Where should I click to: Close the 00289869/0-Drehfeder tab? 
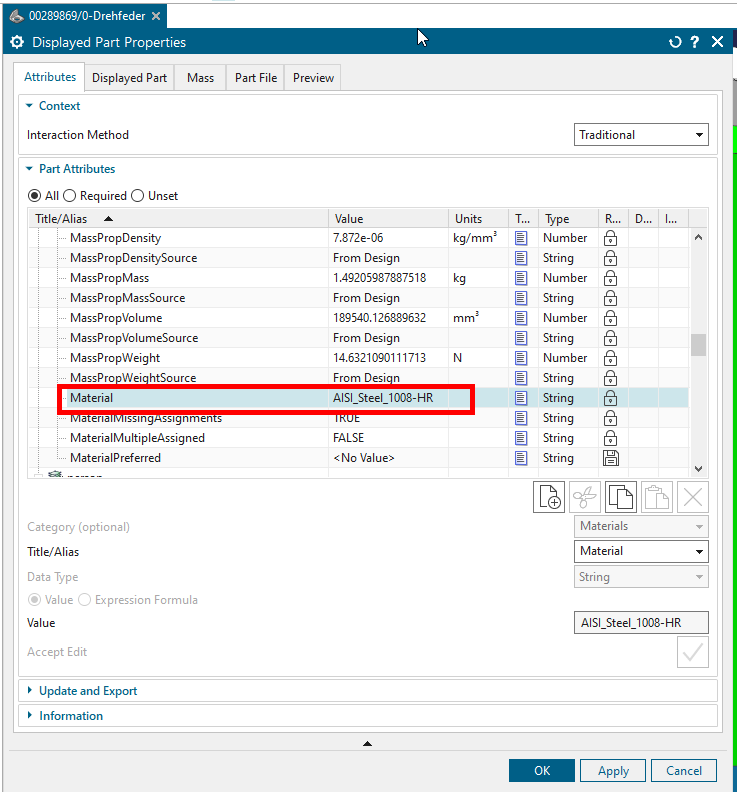pos(156,16)
